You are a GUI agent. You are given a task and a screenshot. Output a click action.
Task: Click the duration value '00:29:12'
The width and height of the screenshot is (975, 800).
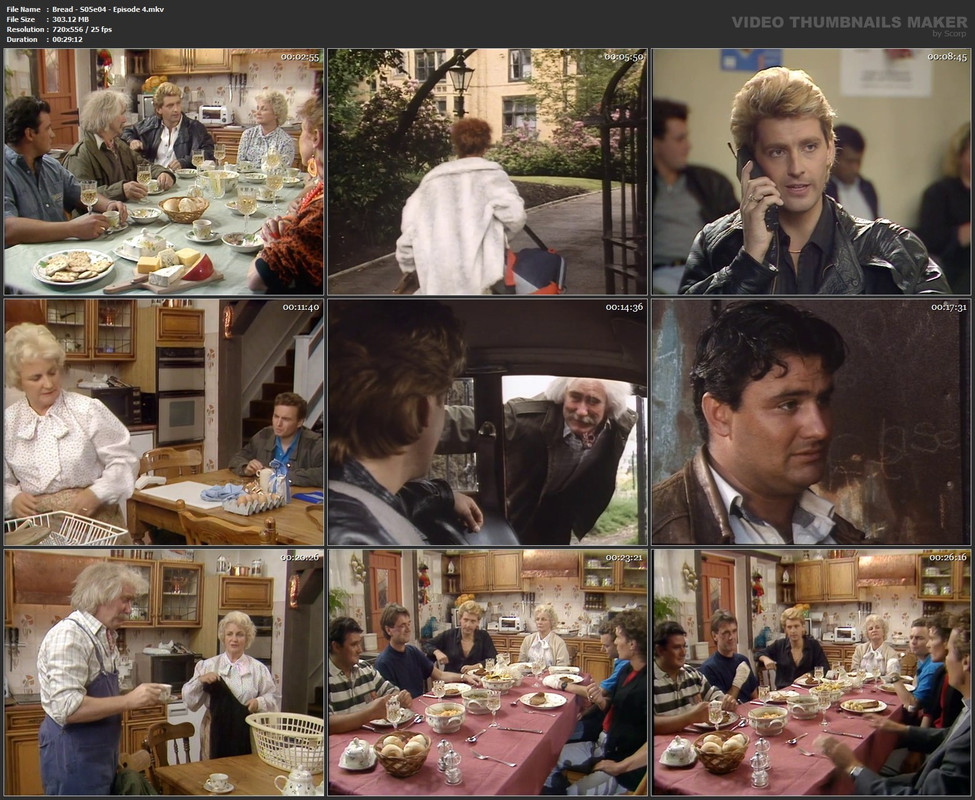click(67, 39)
